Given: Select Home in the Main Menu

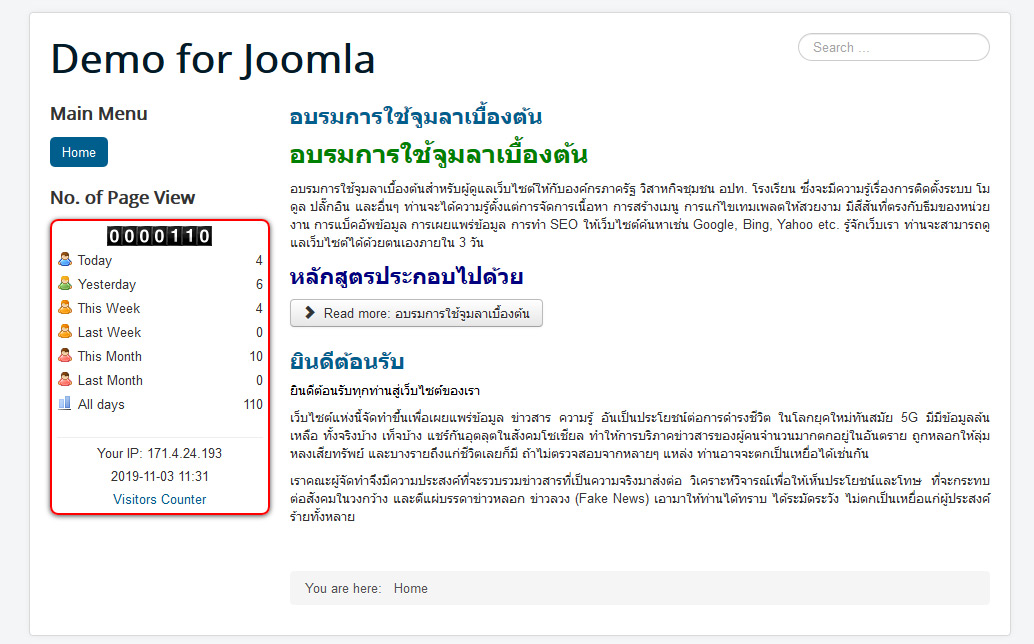Looking at the screenshot, I should click(x=78, y=152).
